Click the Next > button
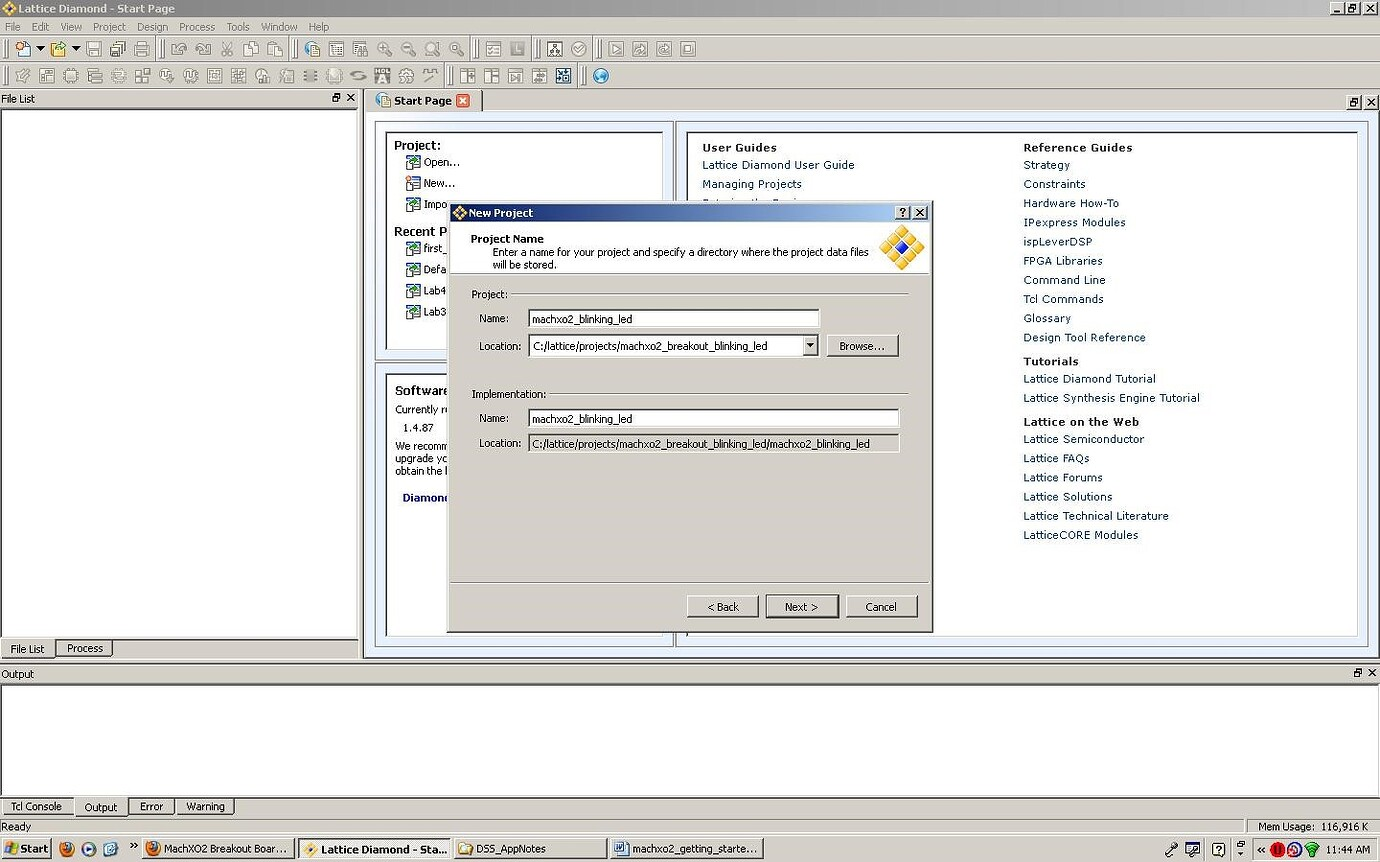 (x=802, y=607)
